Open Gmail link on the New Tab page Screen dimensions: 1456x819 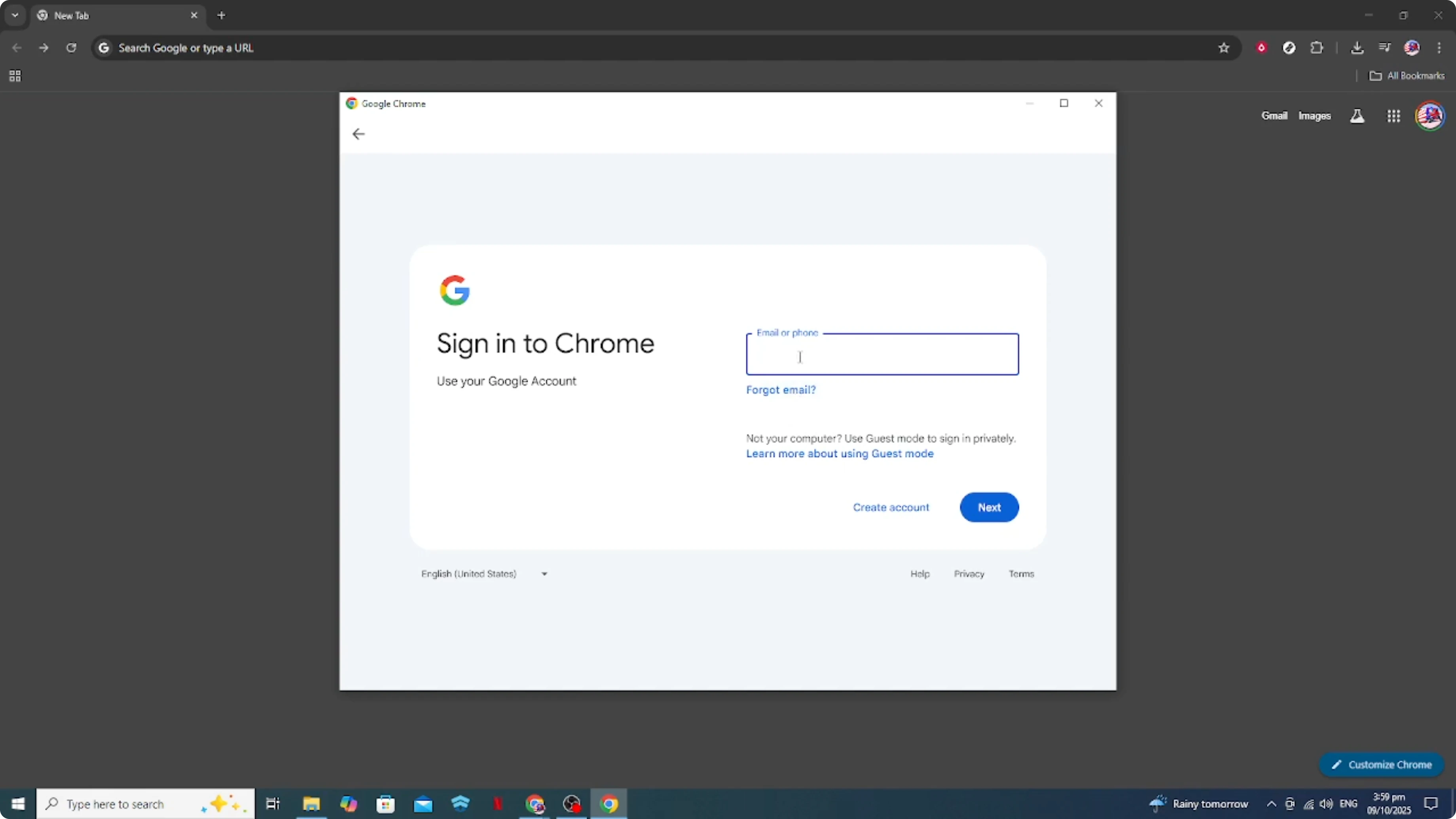click(x=1274, y=116)
